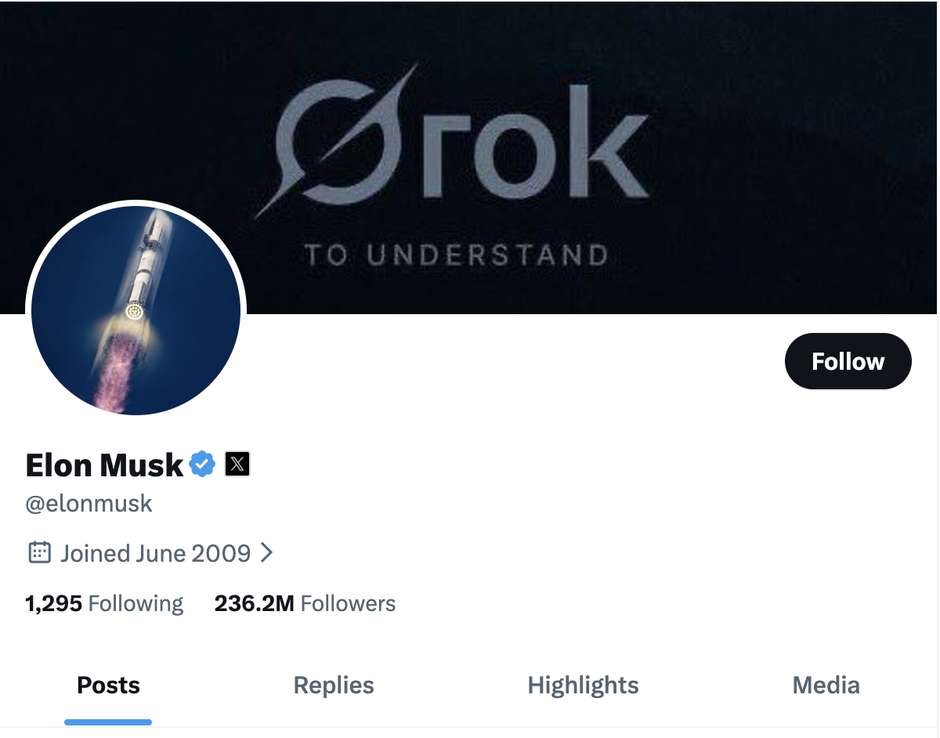Click the TO UNDERSTAND banner tagline
Image resolution: width=940 pixels, height=738 pixels.
coord(456,255)
